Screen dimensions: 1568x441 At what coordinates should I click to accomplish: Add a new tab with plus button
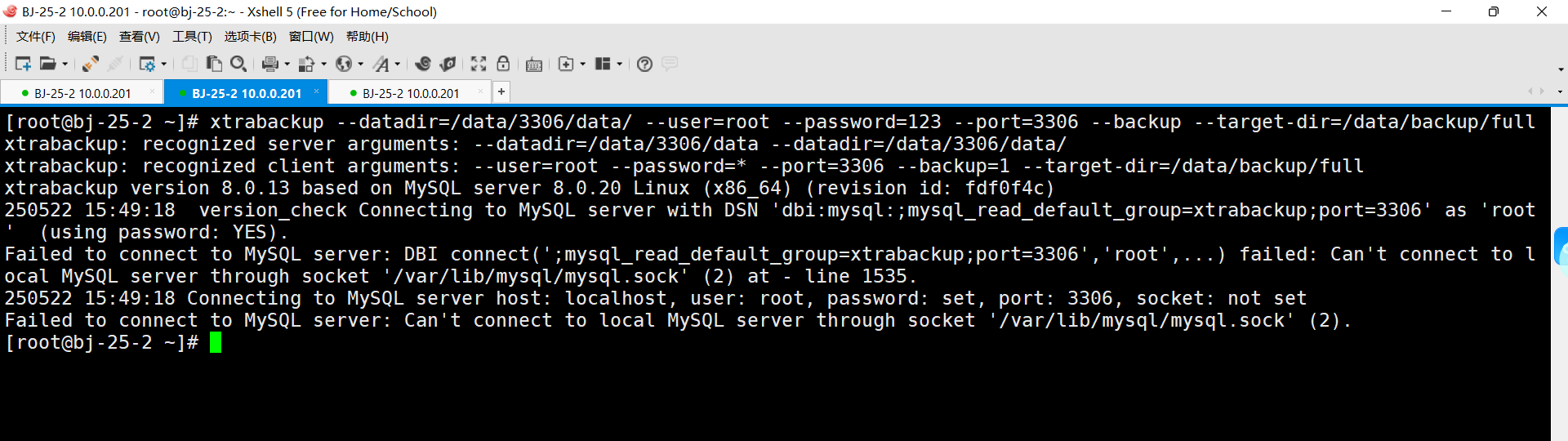point(501,92)
